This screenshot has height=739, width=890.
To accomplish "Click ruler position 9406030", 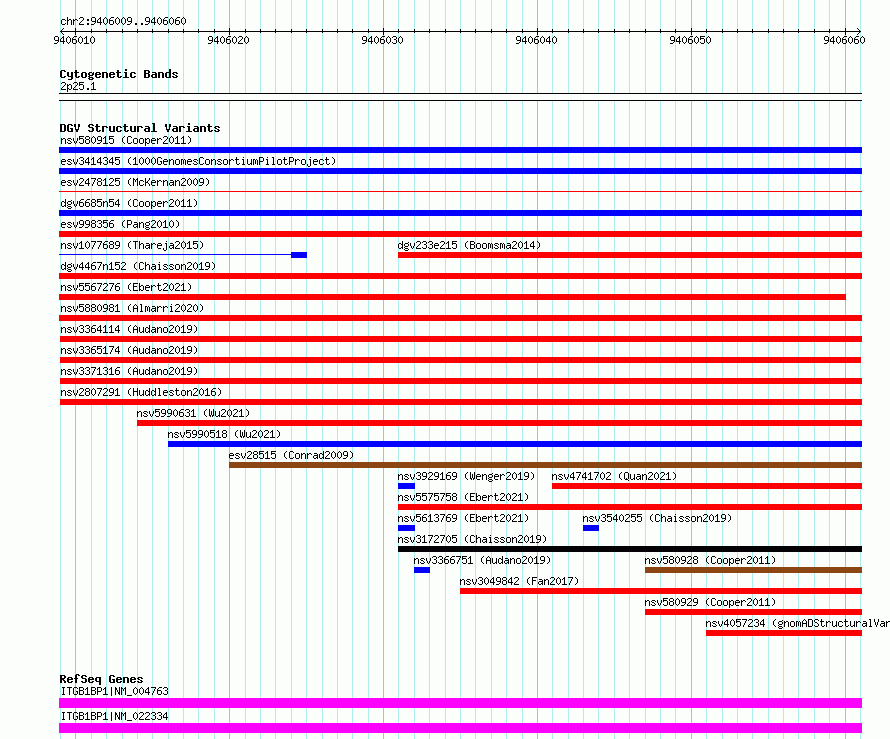I will (x=382, y=40).
